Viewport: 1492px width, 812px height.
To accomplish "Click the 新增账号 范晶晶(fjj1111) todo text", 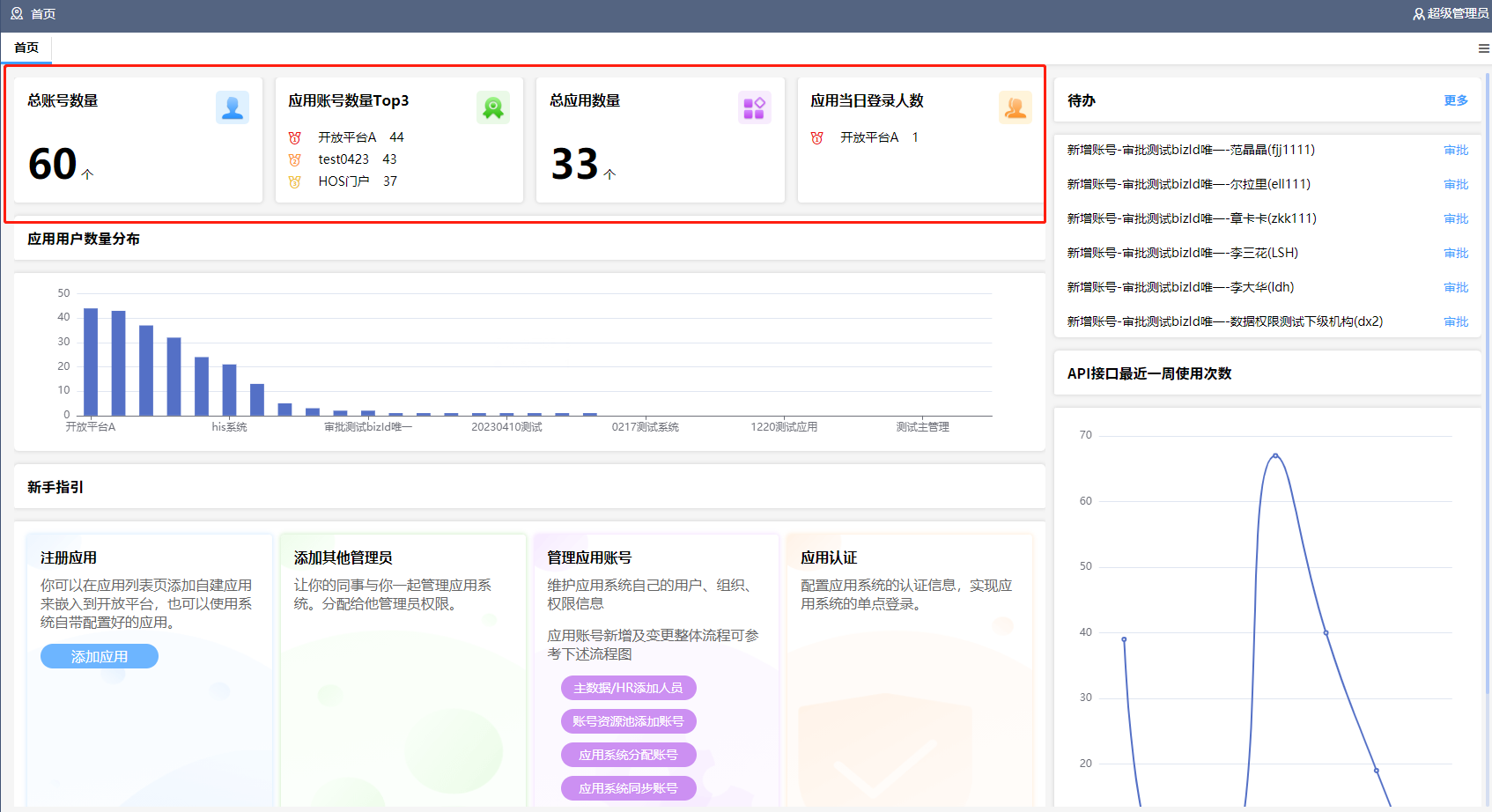I will coord(1191,150).
